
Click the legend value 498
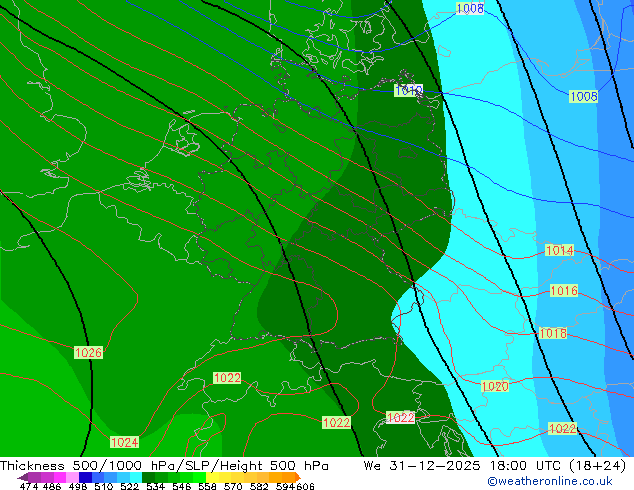[78, 486]
